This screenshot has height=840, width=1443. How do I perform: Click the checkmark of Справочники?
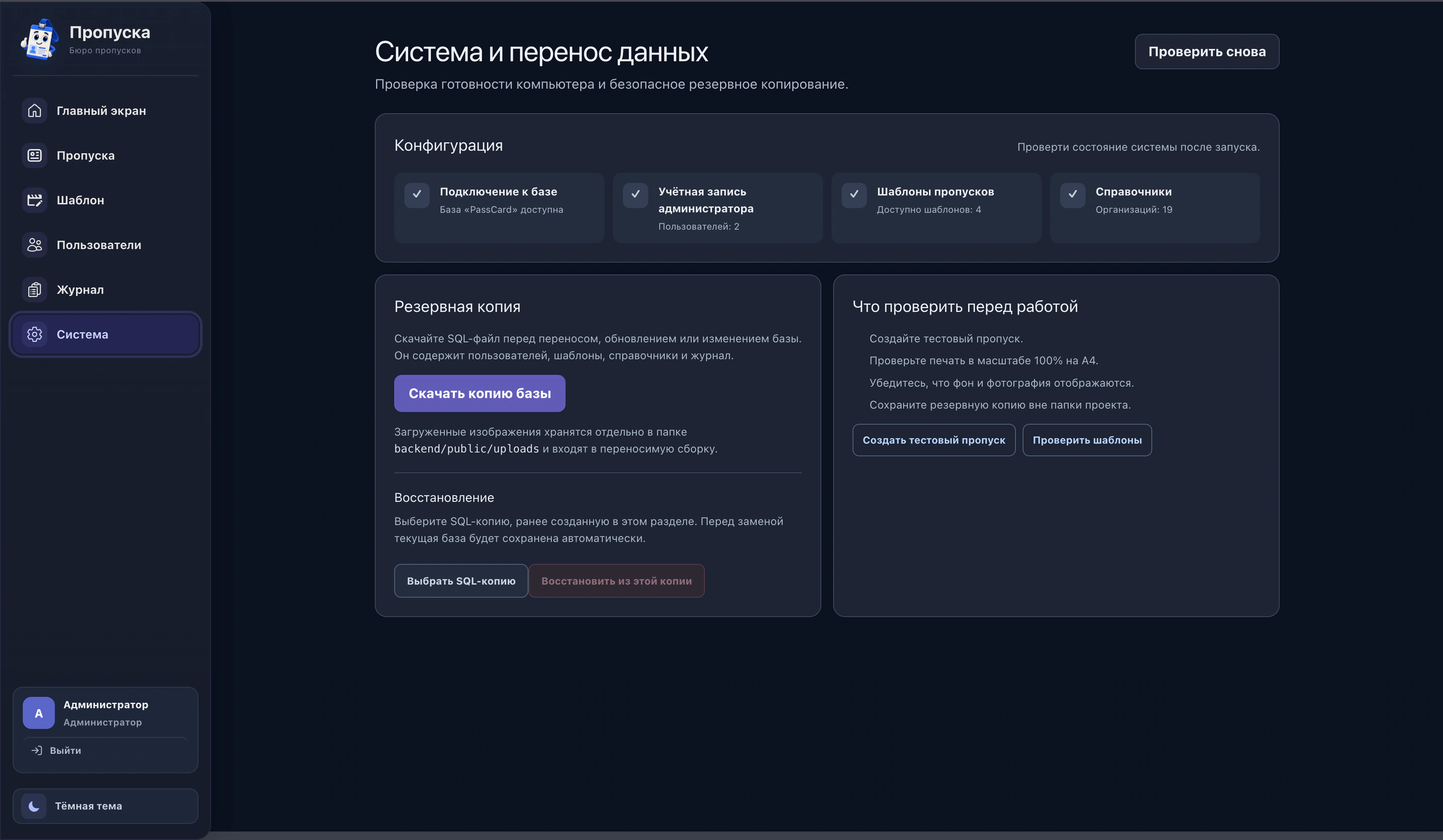coord(1072,195)
